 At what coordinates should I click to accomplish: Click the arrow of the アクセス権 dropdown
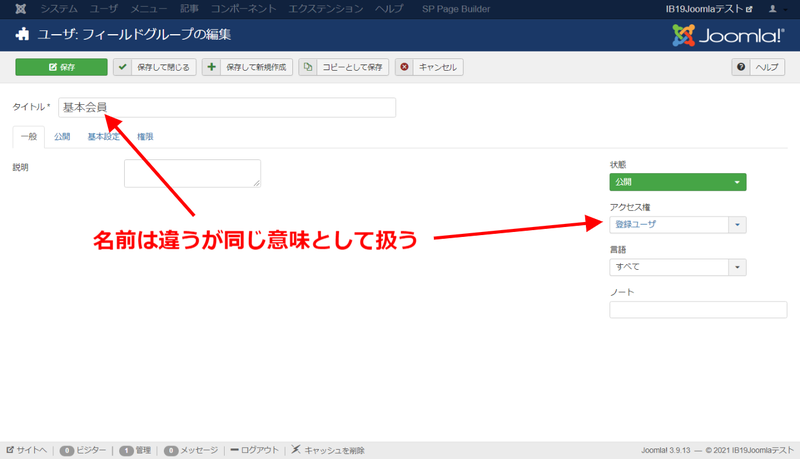(x=737, y=224)
